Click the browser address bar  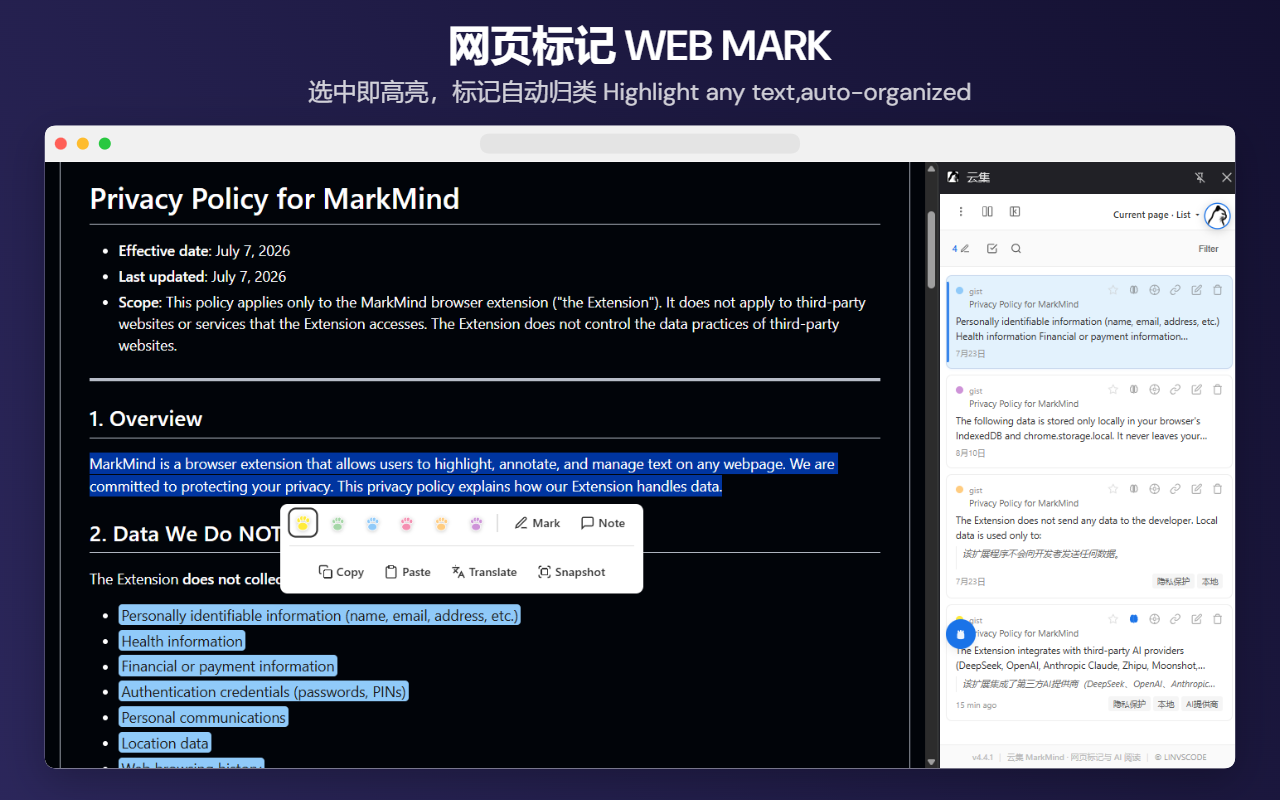[x=640, y=144]
